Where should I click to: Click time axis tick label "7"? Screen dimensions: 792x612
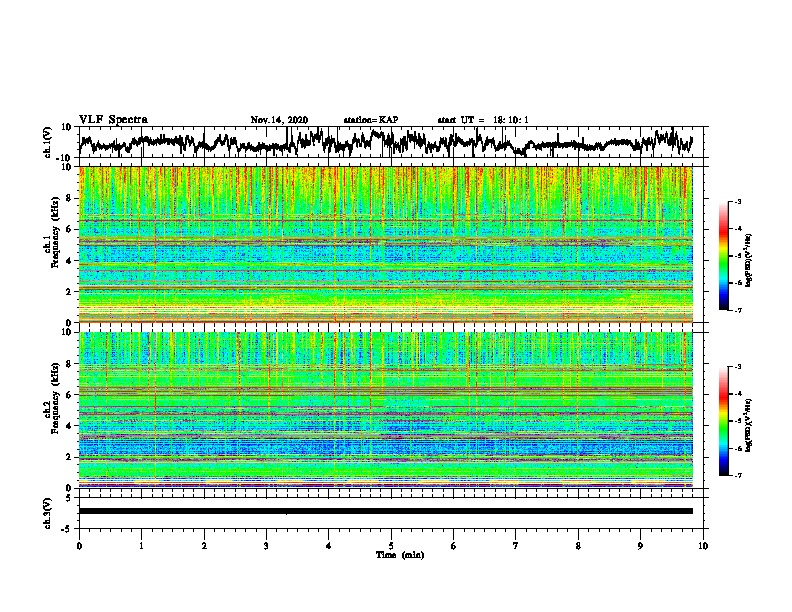(516, 546)
